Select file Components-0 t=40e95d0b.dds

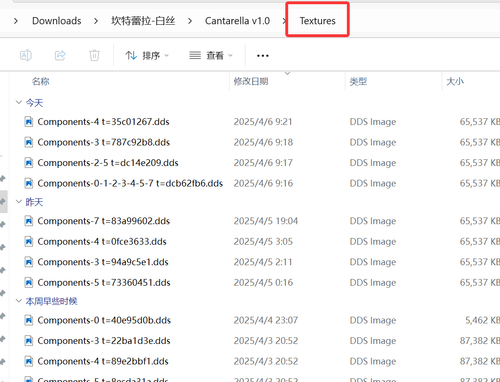point(104,320)
